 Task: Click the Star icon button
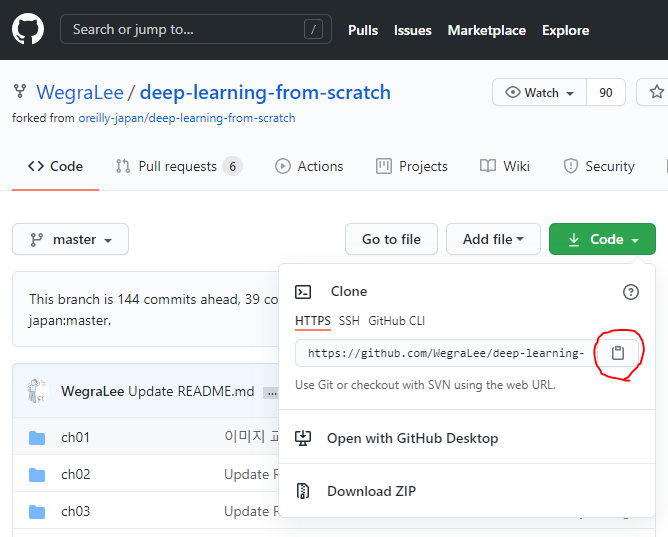coord(654,92)
